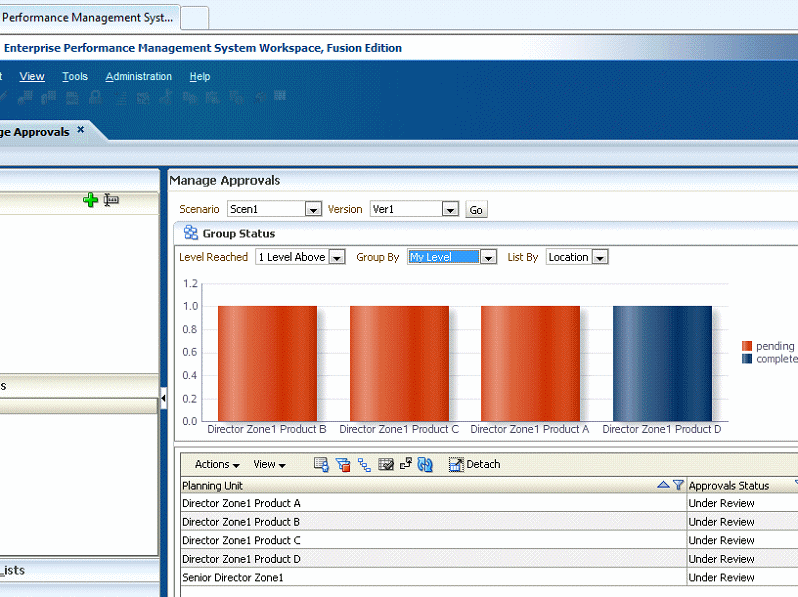Open the List By Location dropdown

[x=600, y=258]
